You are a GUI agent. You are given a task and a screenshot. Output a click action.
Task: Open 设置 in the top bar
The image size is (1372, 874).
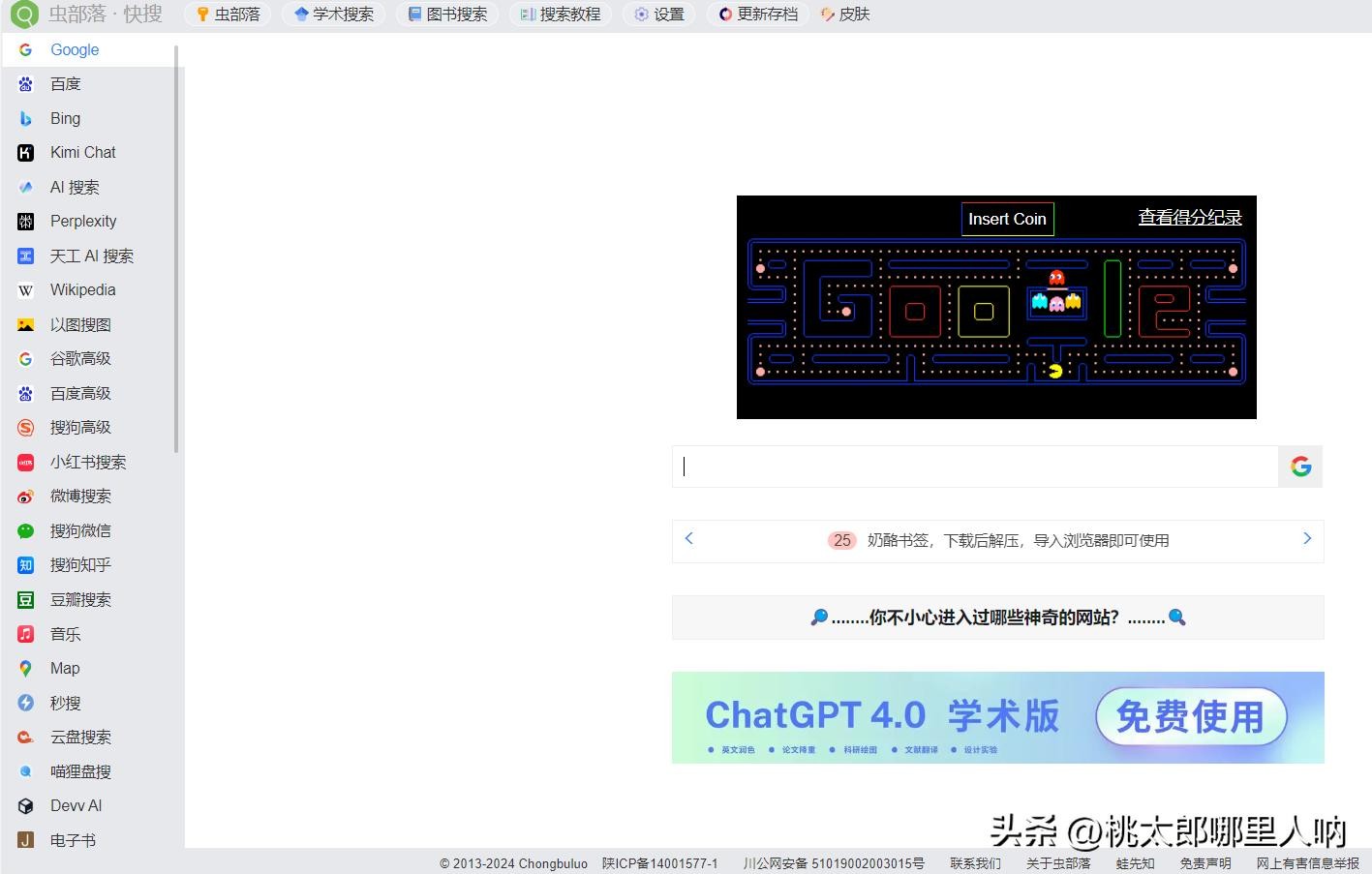[x=658, y=15]
